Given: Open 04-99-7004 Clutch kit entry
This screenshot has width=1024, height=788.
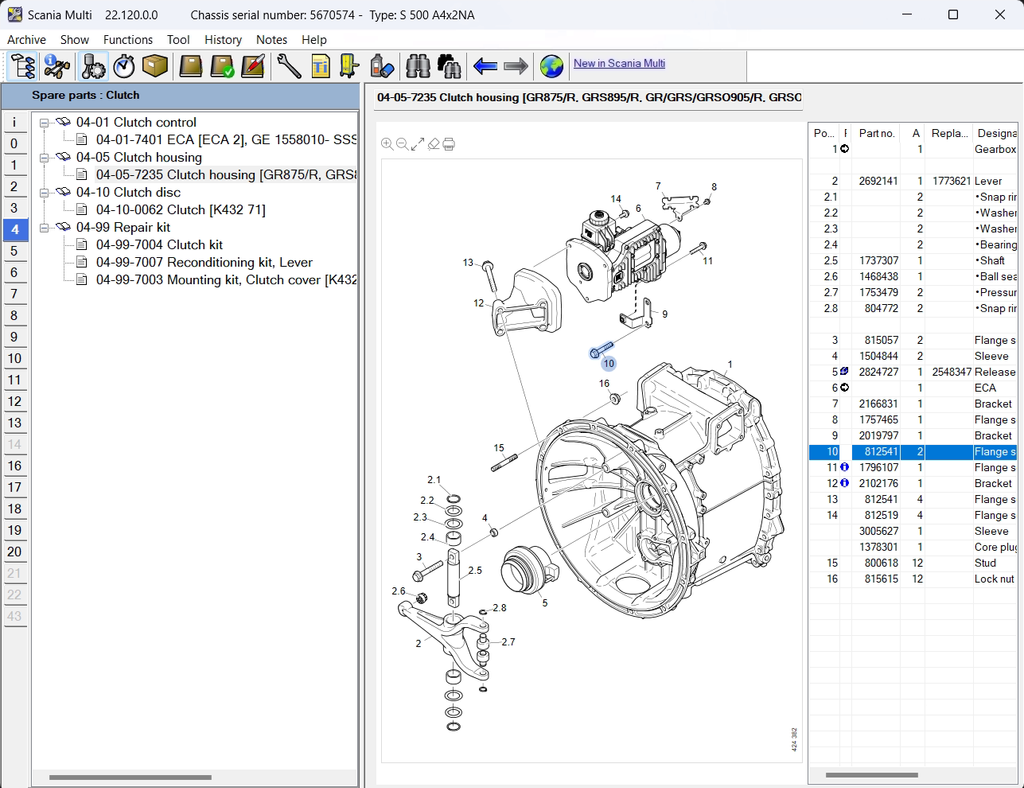Looking at the screenshot, I should 159,245.
